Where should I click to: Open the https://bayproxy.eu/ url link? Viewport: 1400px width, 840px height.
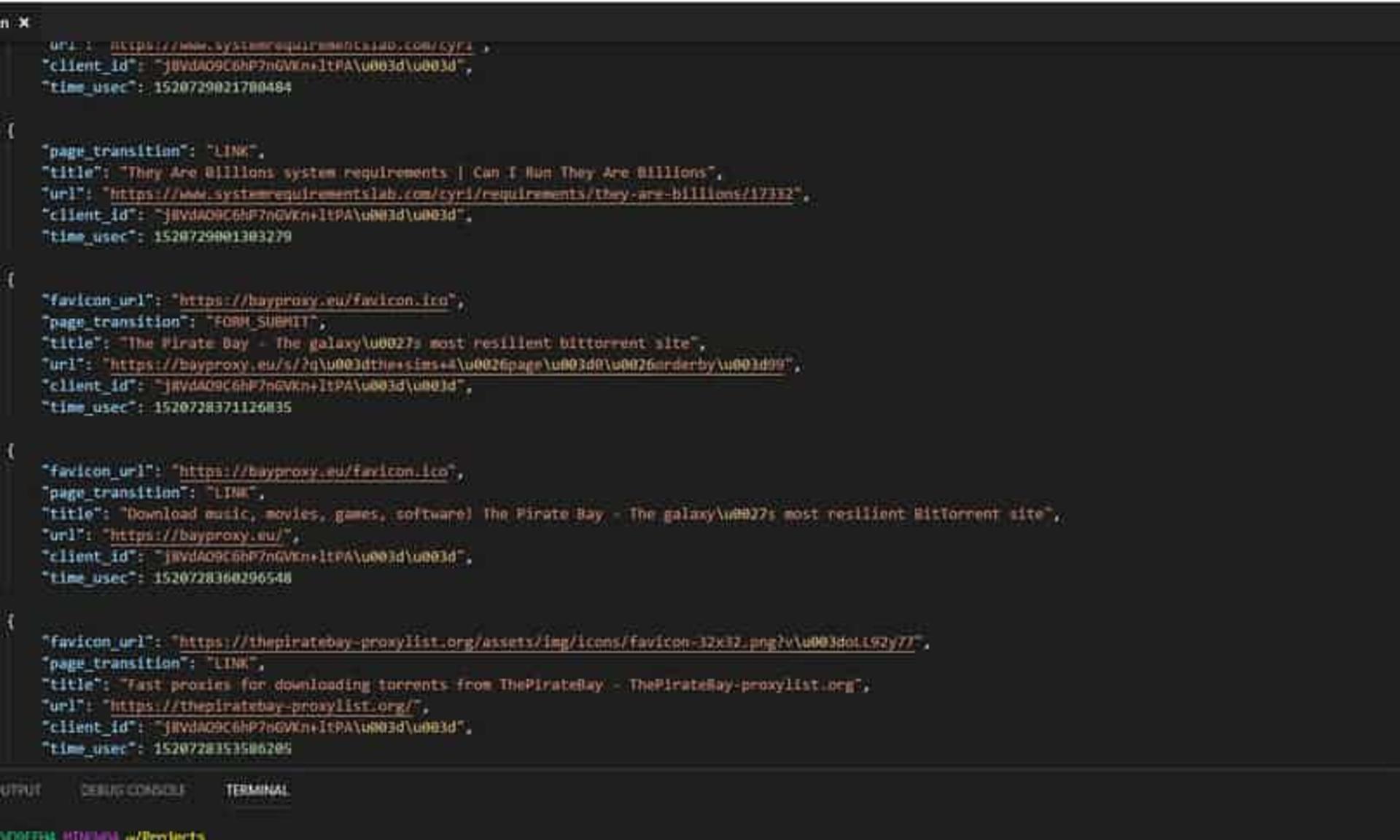196,535
